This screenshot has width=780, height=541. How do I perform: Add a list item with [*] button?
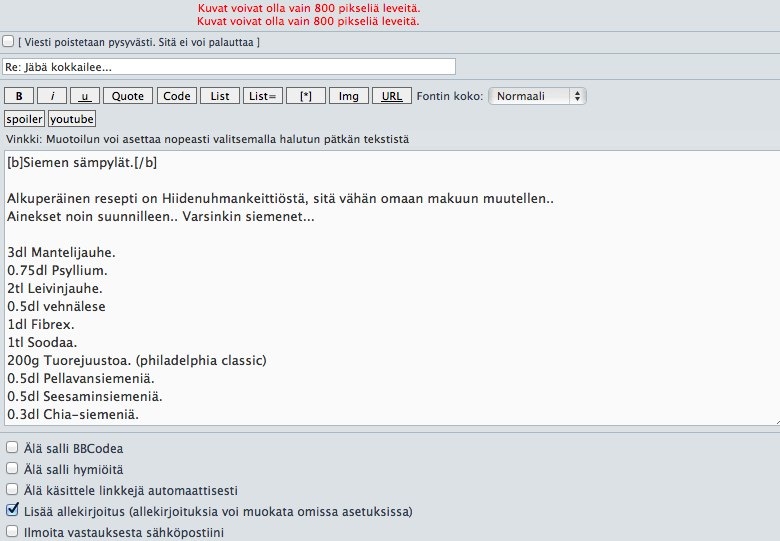(305, 96)
